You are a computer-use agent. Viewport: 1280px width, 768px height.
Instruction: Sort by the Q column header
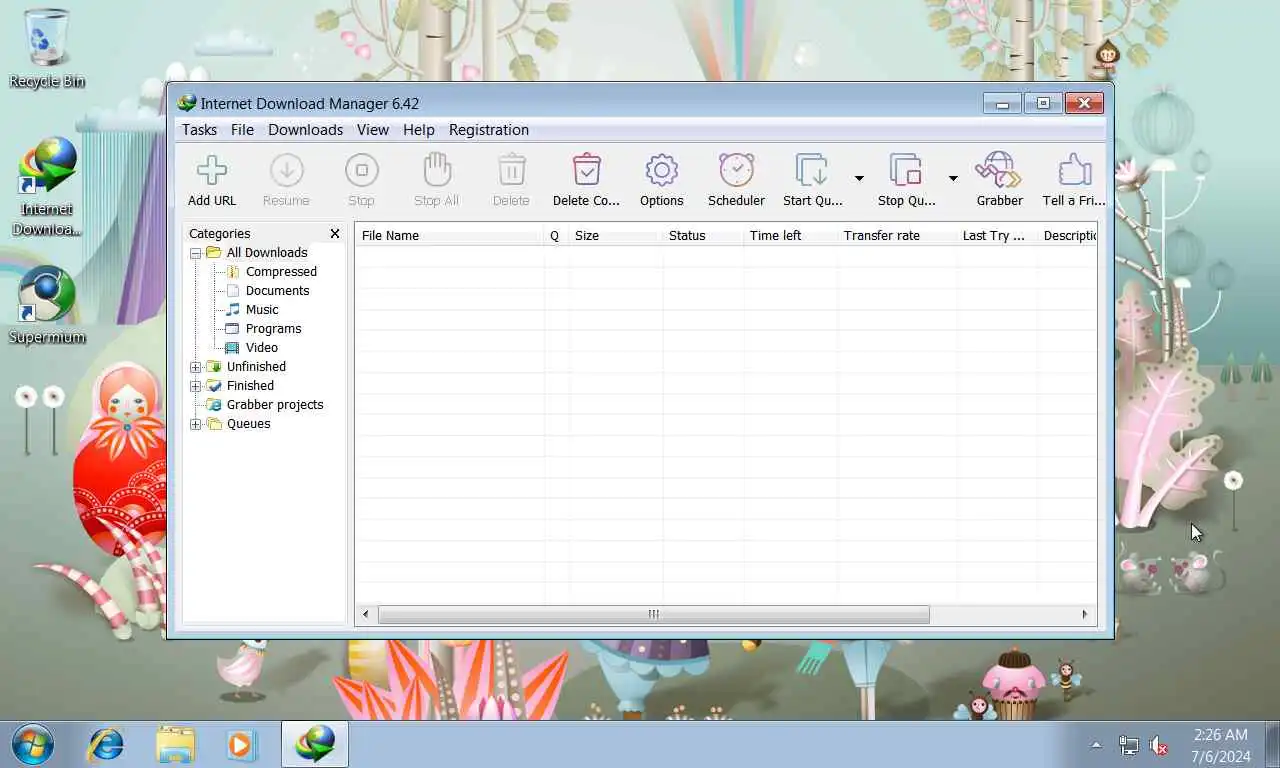click(x=555, y=236)
